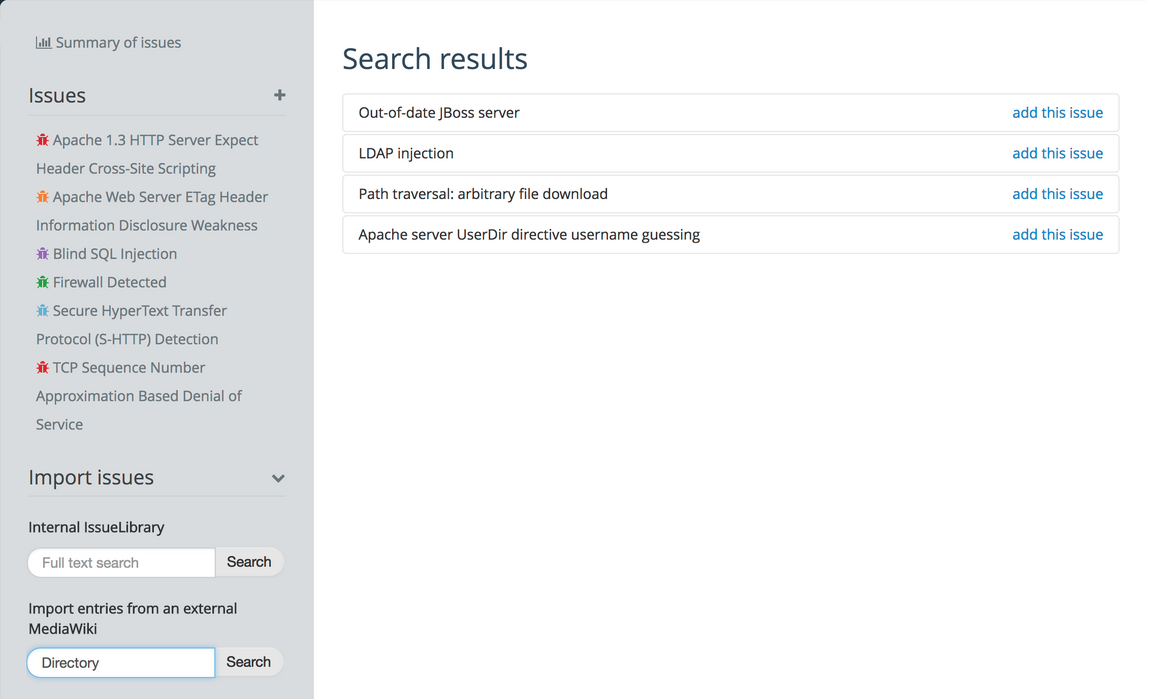
Task: Focus the MediaWiki field containing Directory
Action: (x=121, y=662)
